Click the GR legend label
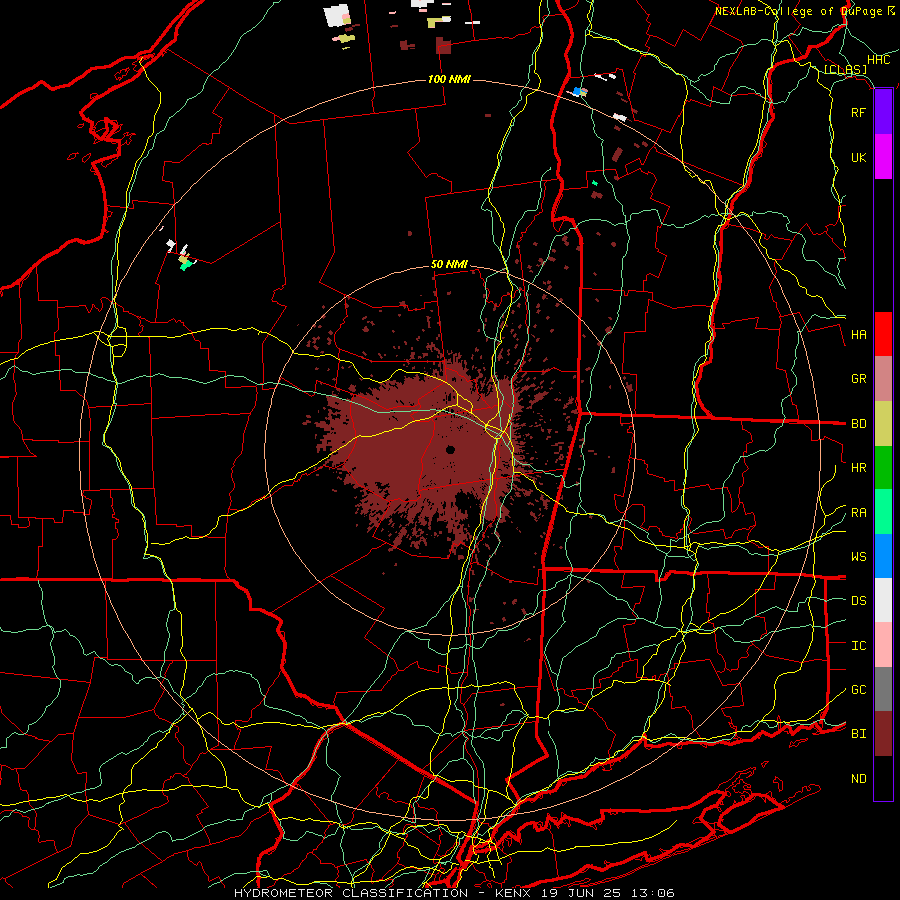 coord(859,379)
